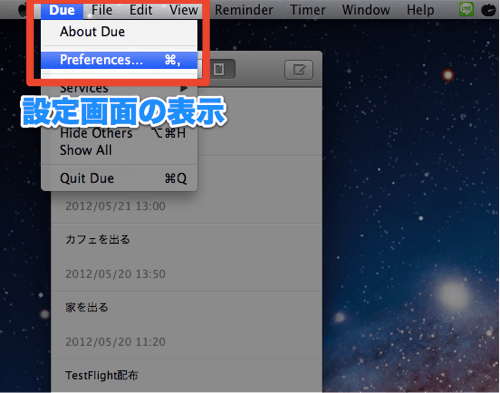Click the date 2012/05/20 13:50
The height and width of the screenshot is (393, 500).
tap(115, 274)
